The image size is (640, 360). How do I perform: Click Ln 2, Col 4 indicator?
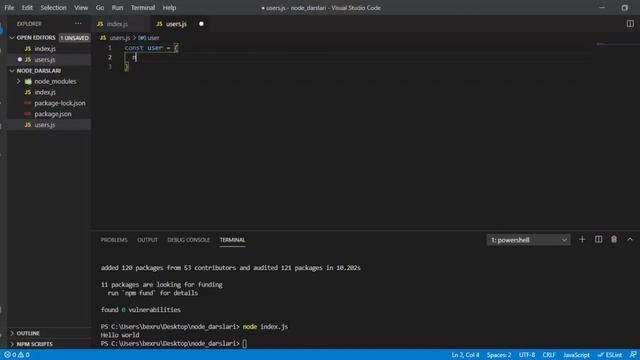click(x=465, y=355)
